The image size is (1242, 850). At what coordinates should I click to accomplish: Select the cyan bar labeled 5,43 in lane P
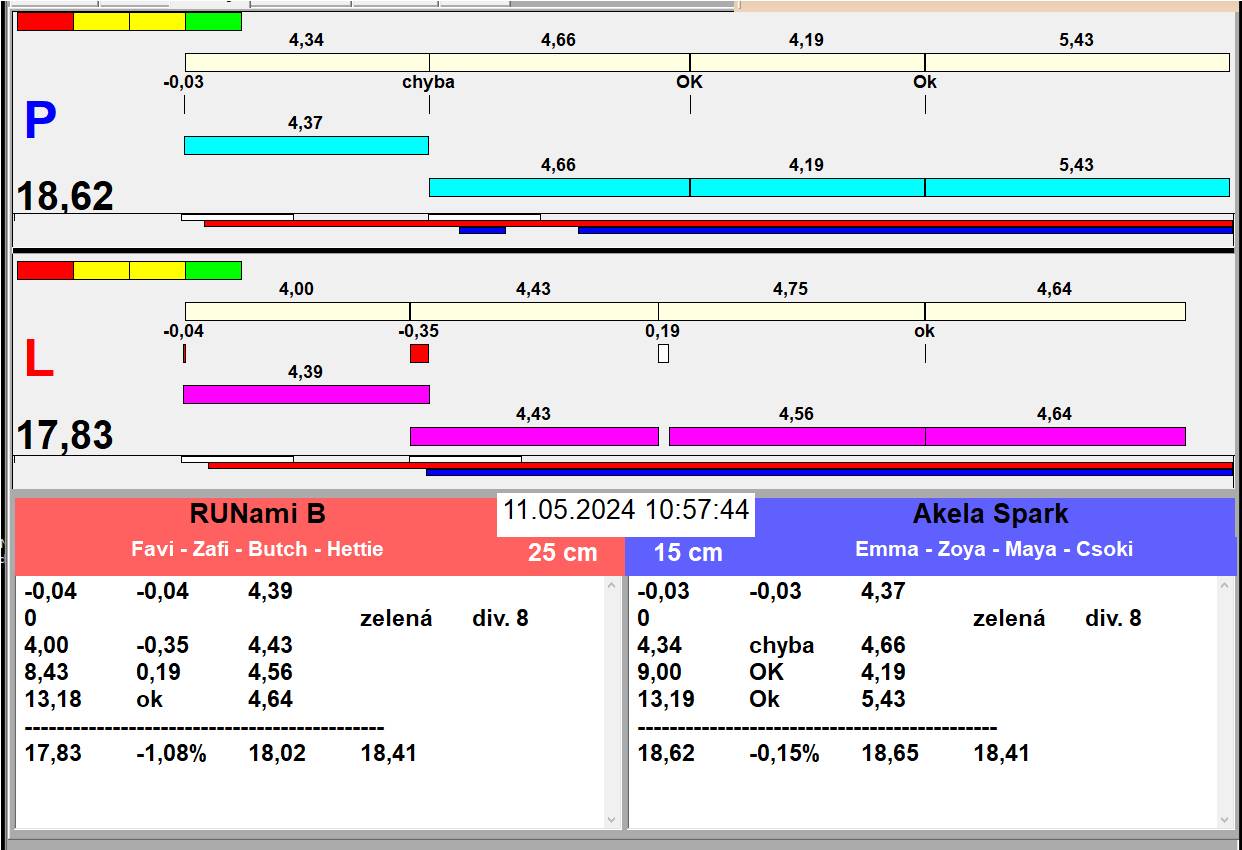click(x=1077, y=187)
